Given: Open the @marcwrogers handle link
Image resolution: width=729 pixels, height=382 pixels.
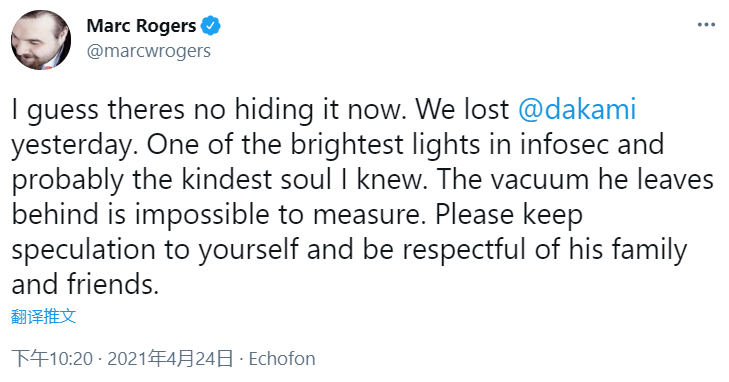Looking at the screenshot, I should tap(149, 51).
